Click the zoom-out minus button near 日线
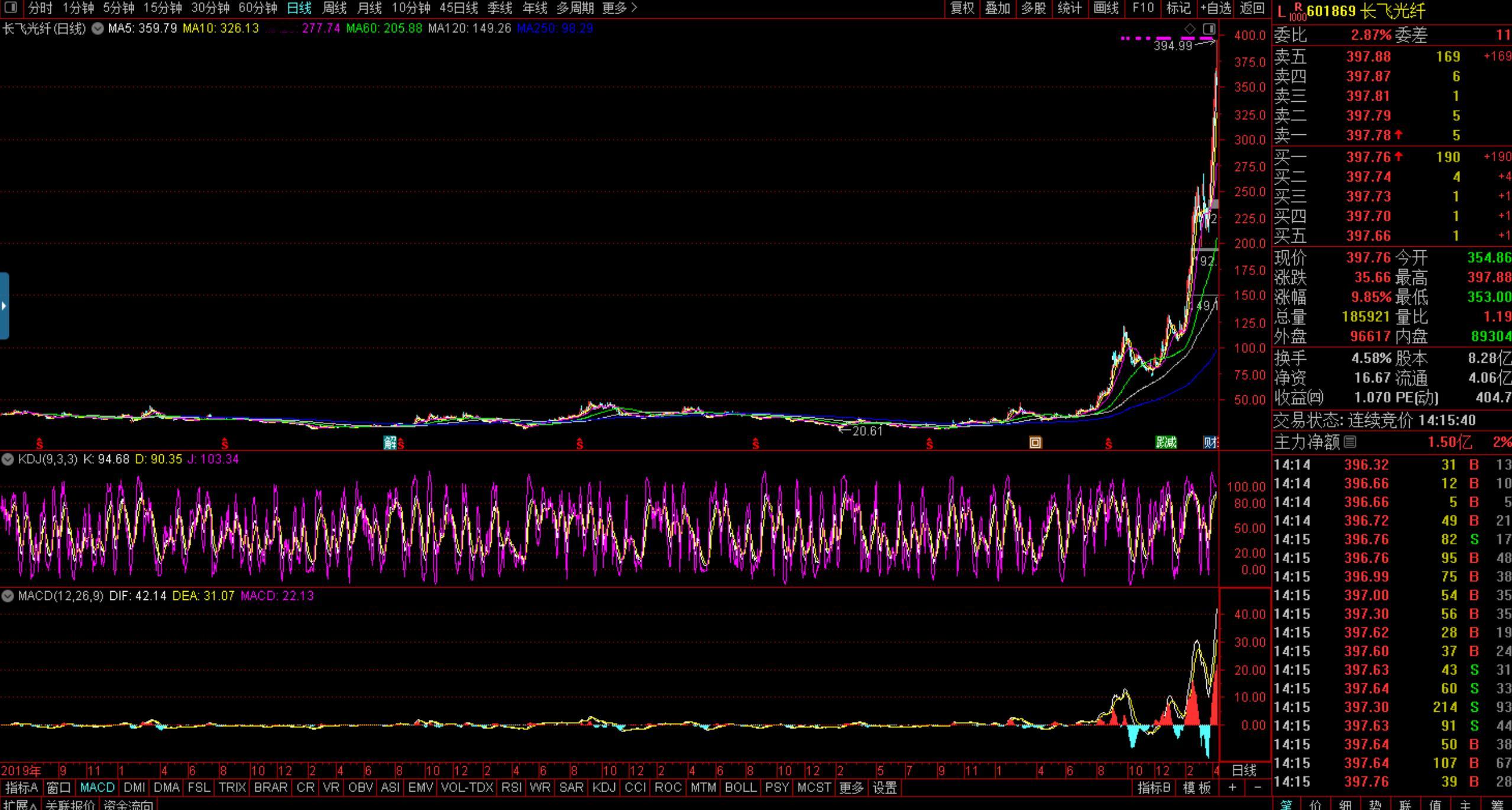Image resolution: width=1512 pixels, height=810 pixels. (x=1258, y=788)
